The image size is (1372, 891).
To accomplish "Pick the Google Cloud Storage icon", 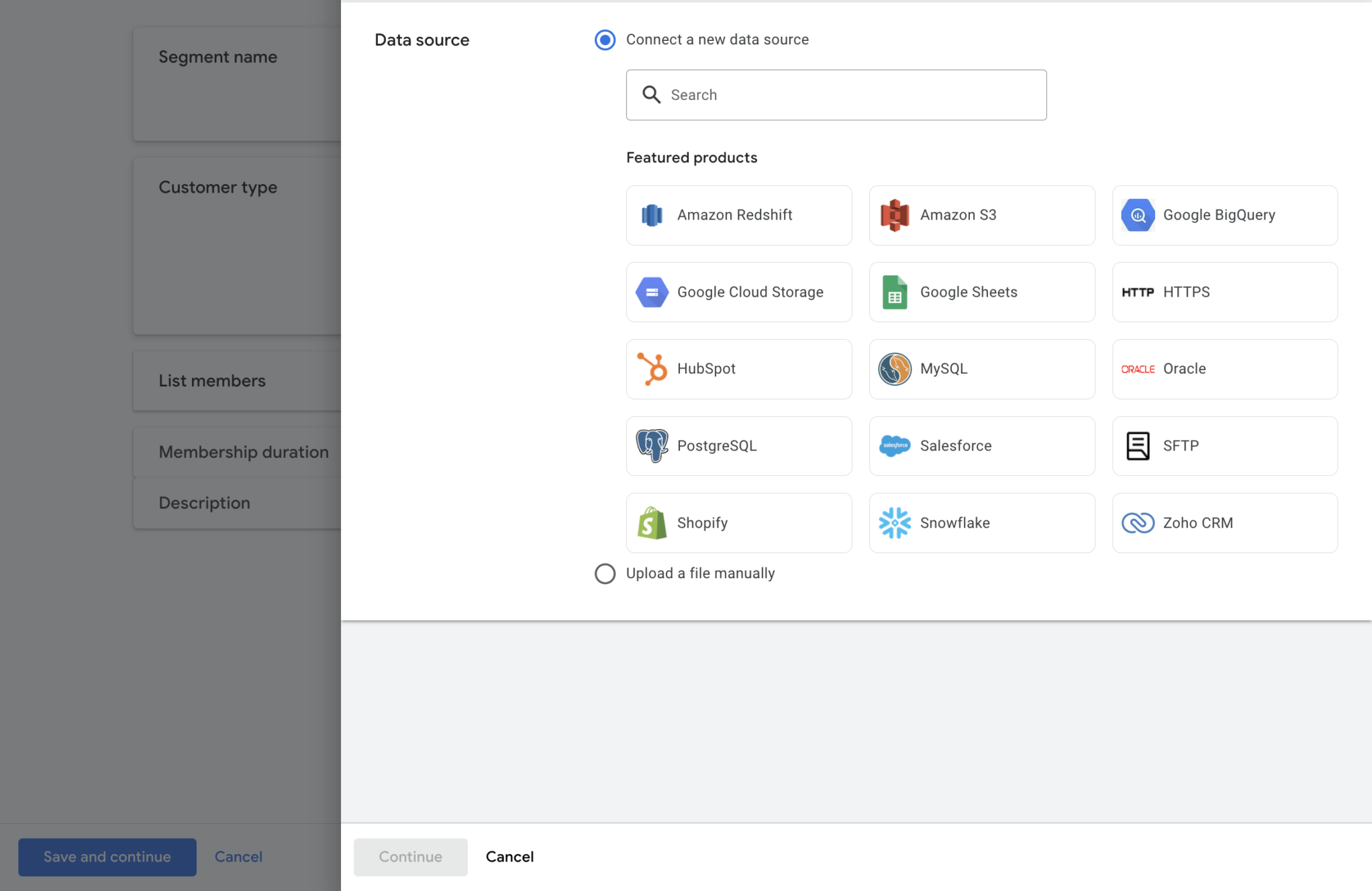I will (652, 292).
